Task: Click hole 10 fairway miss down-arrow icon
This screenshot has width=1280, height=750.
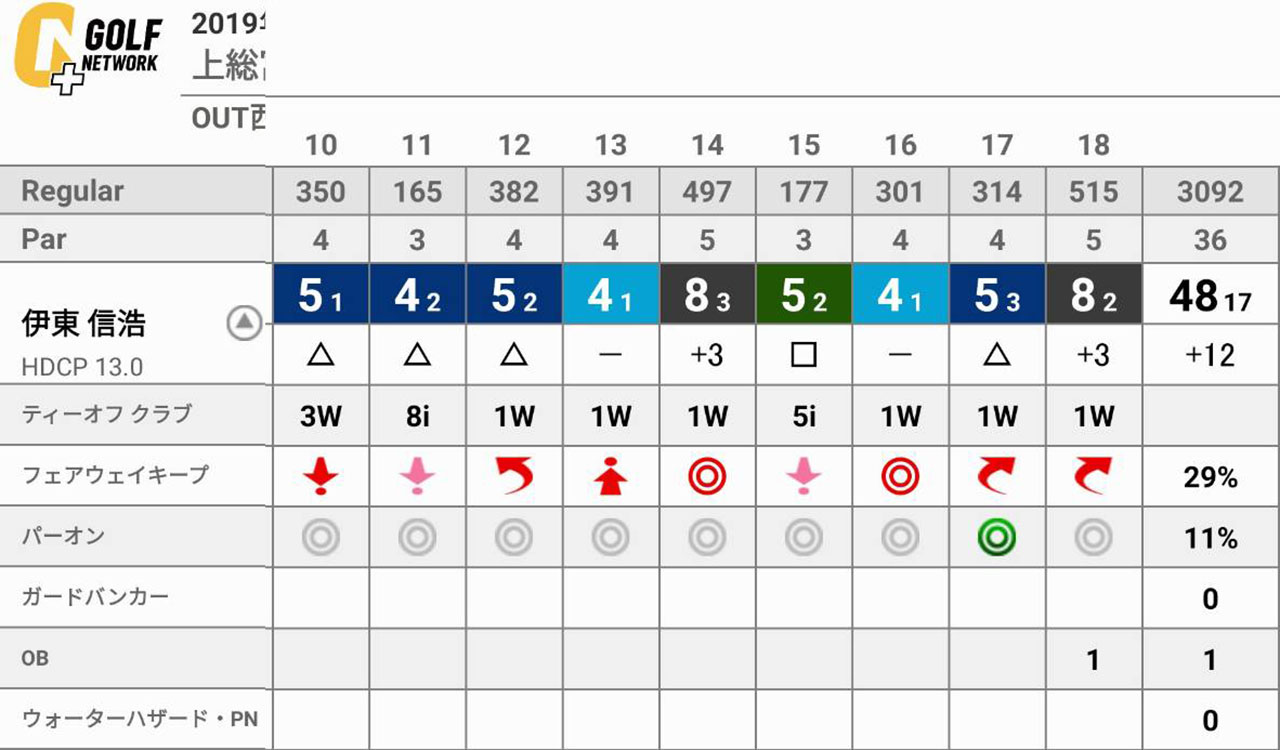Action: click(320, 477)
